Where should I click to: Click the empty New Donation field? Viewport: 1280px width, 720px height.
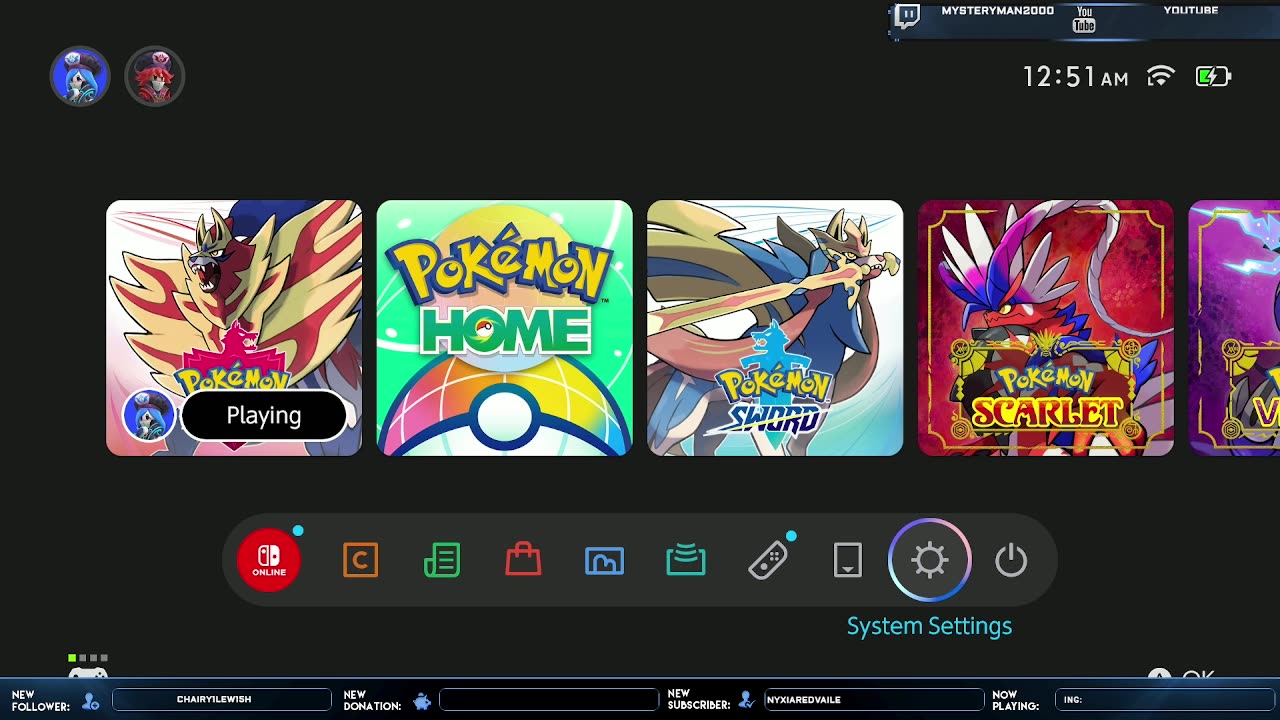[549, 700]
